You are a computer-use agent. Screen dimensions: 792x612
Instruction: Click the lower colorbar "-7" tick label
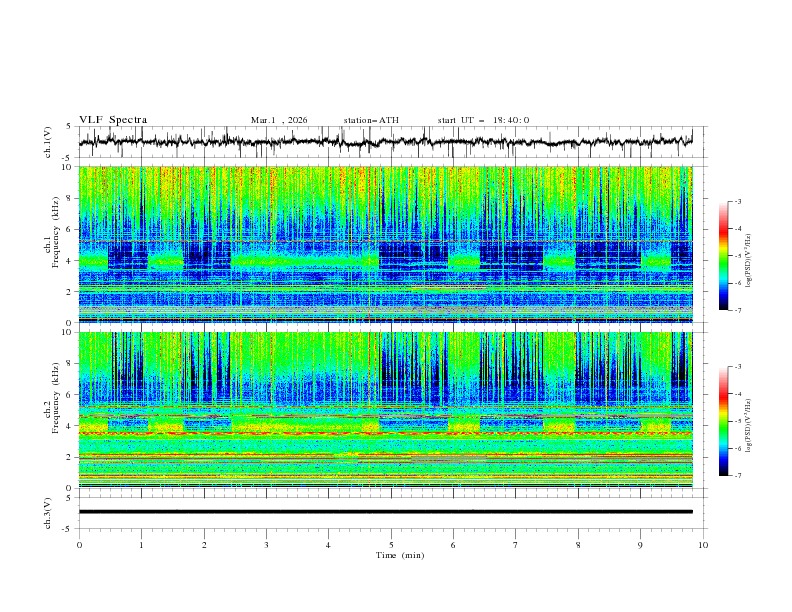coord(738,476)
